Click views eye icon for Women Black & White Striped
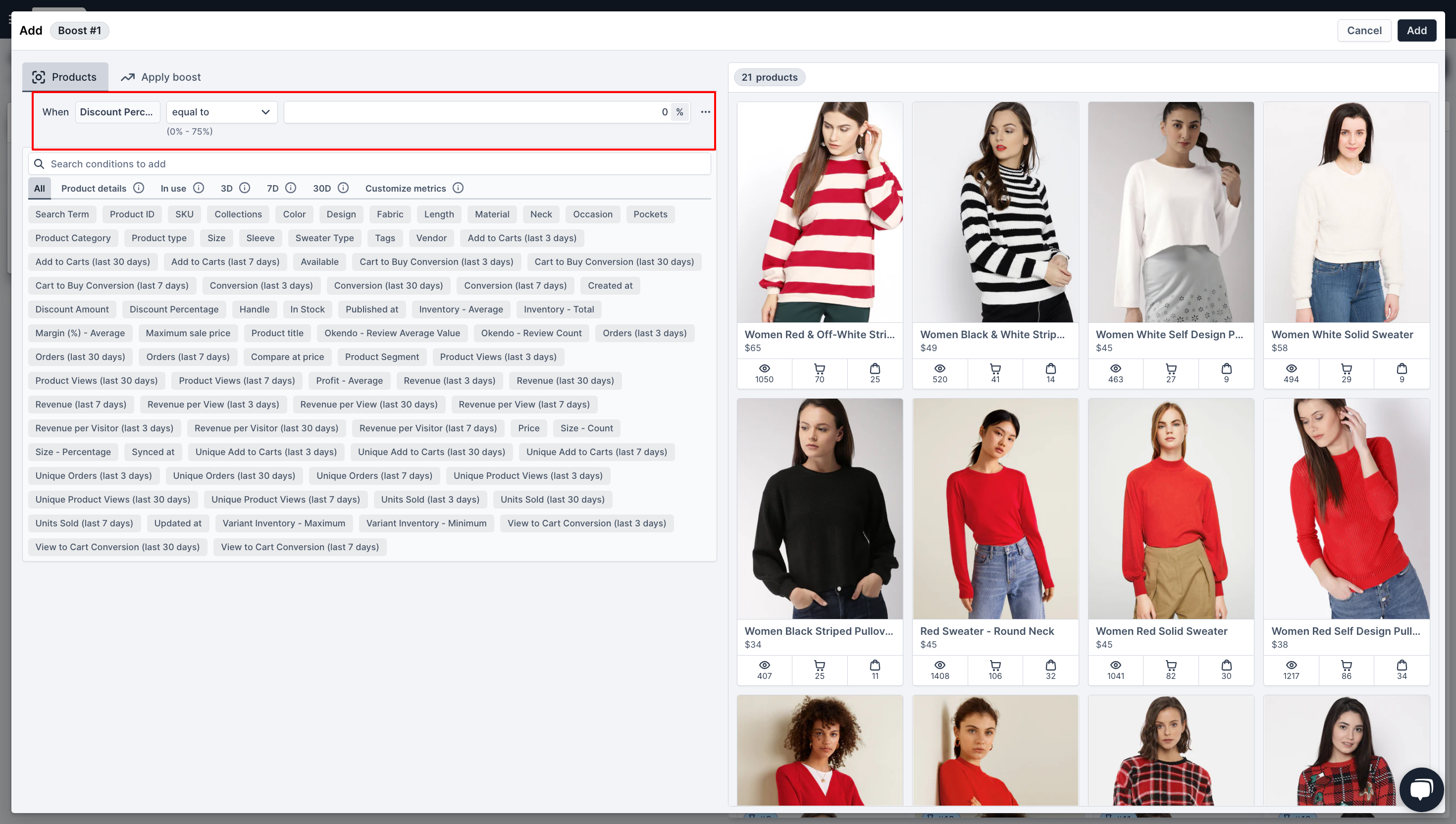Viewport: 1456px width, 824px height. coord(940,368)
